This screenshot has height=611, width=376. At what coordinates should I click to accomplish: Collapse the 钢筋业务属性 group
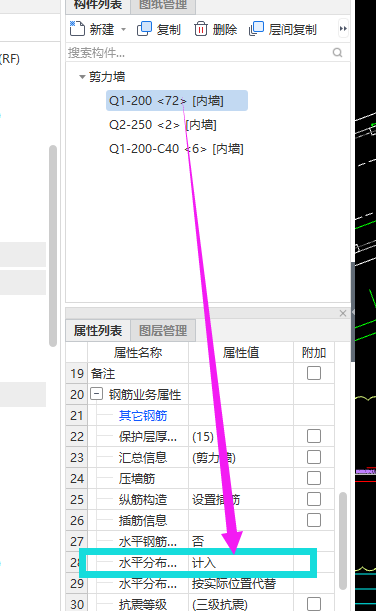pos(96,394)
